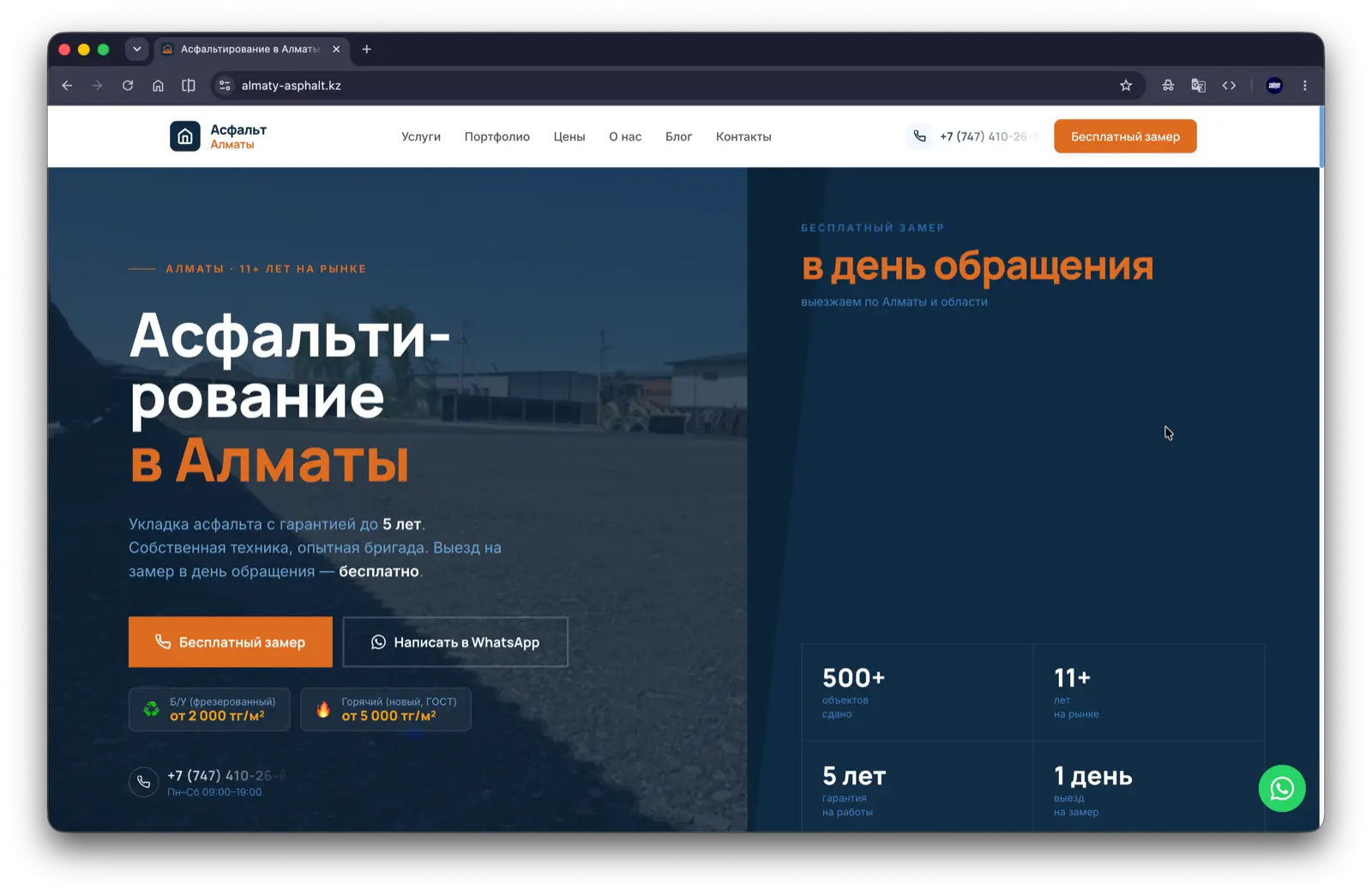Click the в день обращения heading
Screen dimensions: 1372x895
coord(978,267)
